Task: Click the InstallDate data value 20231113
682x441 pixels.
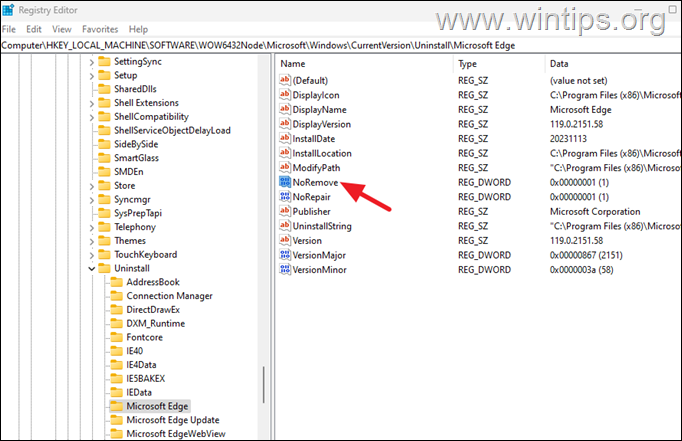Action: click(568, 139)
